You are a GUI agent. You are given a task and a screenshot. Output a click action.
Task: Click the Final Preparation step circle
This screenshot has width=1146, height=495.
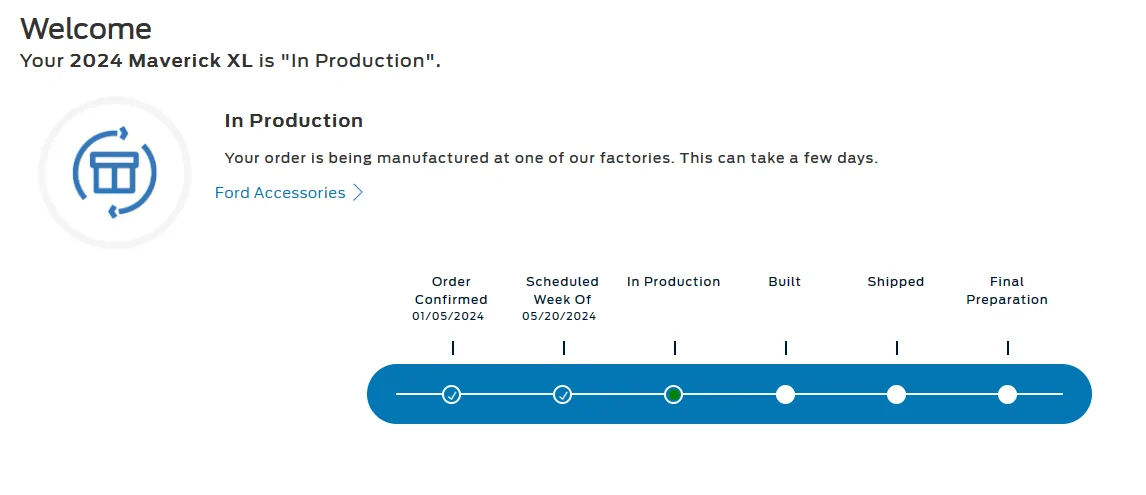(1007, 395)
